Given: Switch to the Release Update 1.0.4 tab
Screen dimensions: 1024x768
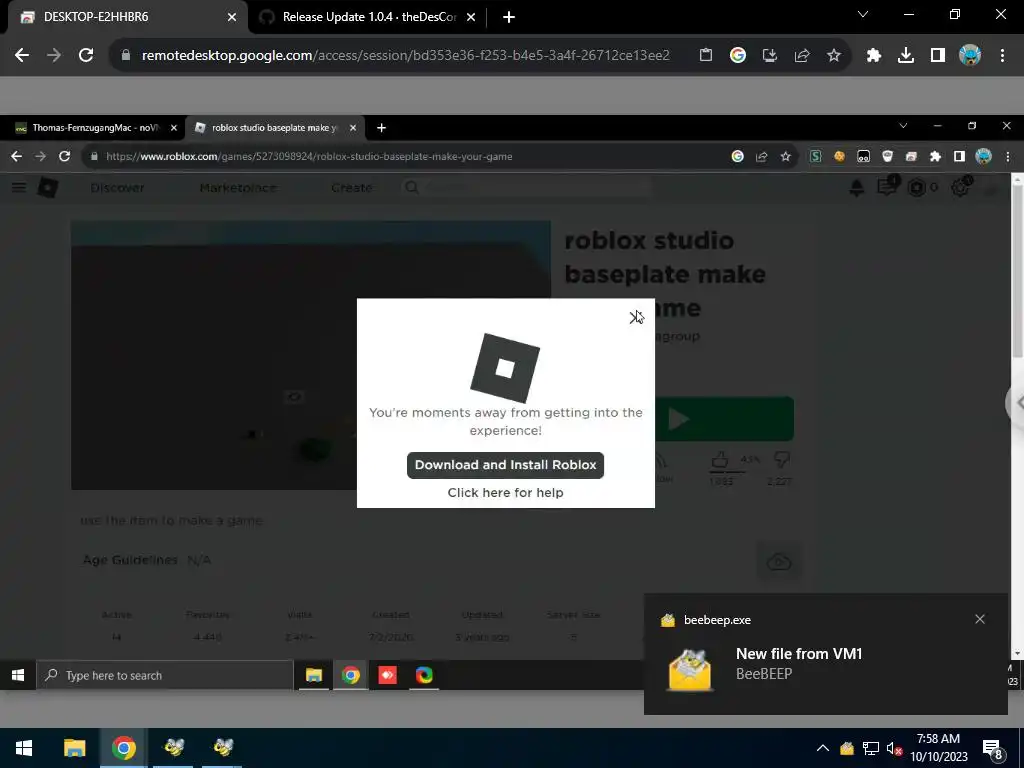Looking at the screenshot, I should [368, 17].
